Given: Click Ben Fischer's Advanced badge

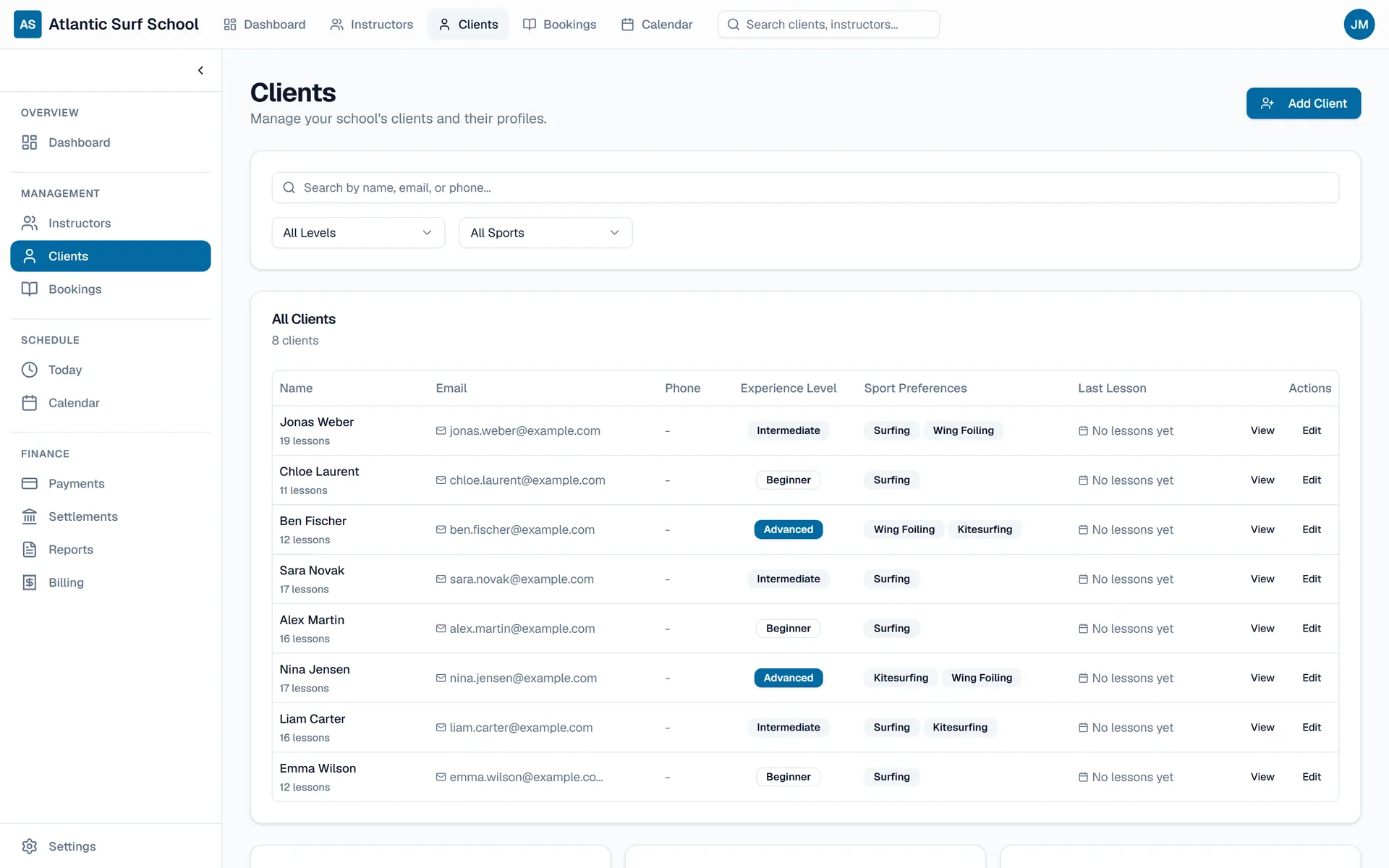Looking at the screenshot, I should [x=788, y=529].
